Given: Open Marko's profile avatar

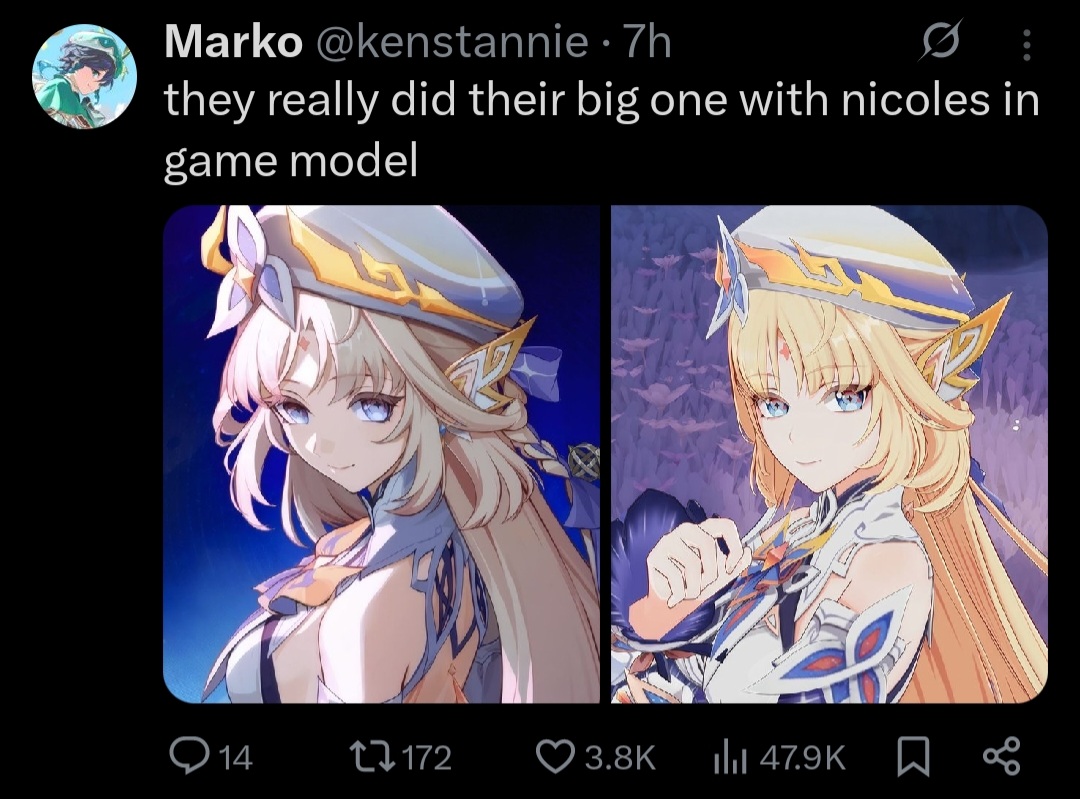Looking at the screenshot, I should (84, 76).
